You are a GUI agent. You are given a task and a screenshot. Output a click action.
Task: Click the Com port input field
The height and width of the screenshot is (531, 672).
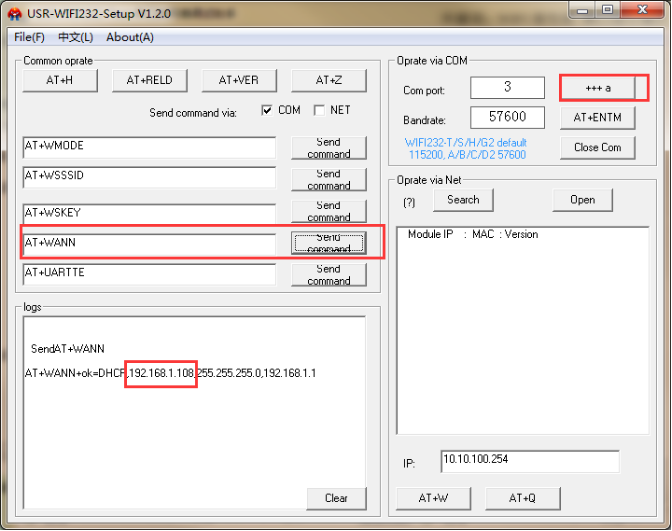click(507, 88)
